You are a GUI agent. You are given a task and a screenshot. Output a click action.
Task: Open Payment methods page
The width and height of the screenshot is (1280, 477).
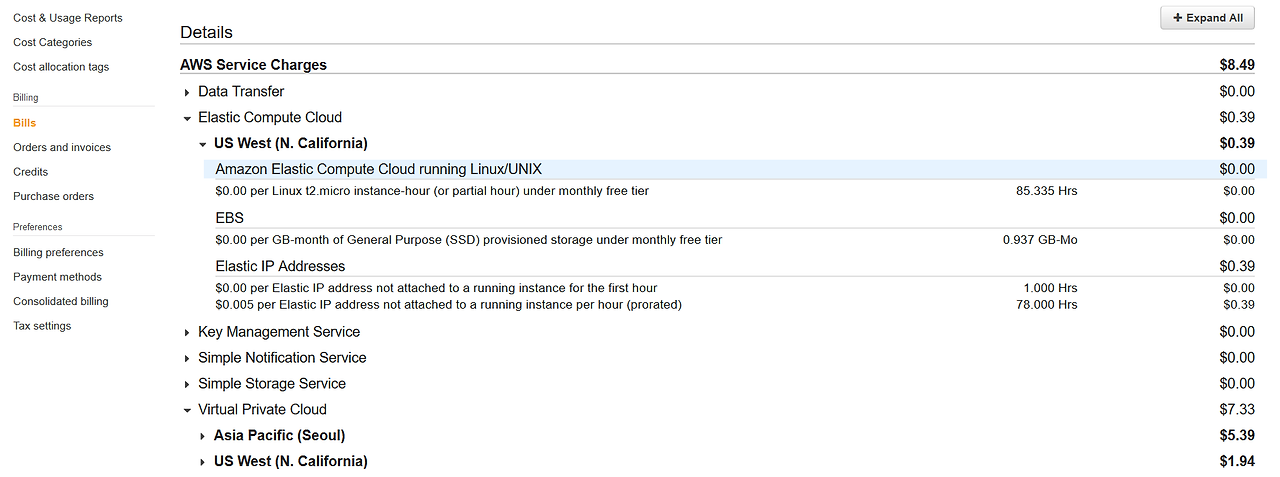click(x=57, y=277)
